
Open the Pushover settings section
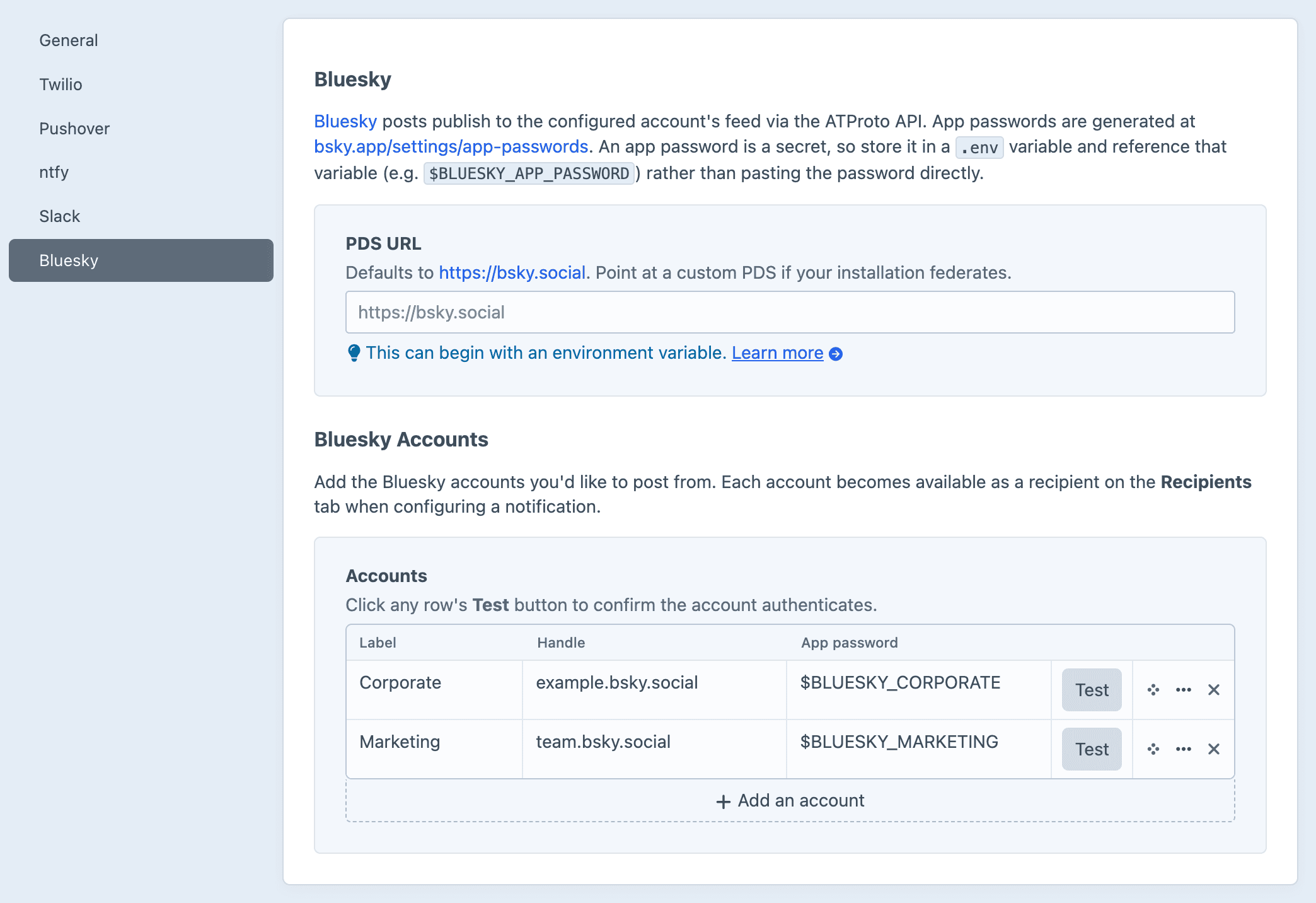pyautogui.click(x=141, y=129)
